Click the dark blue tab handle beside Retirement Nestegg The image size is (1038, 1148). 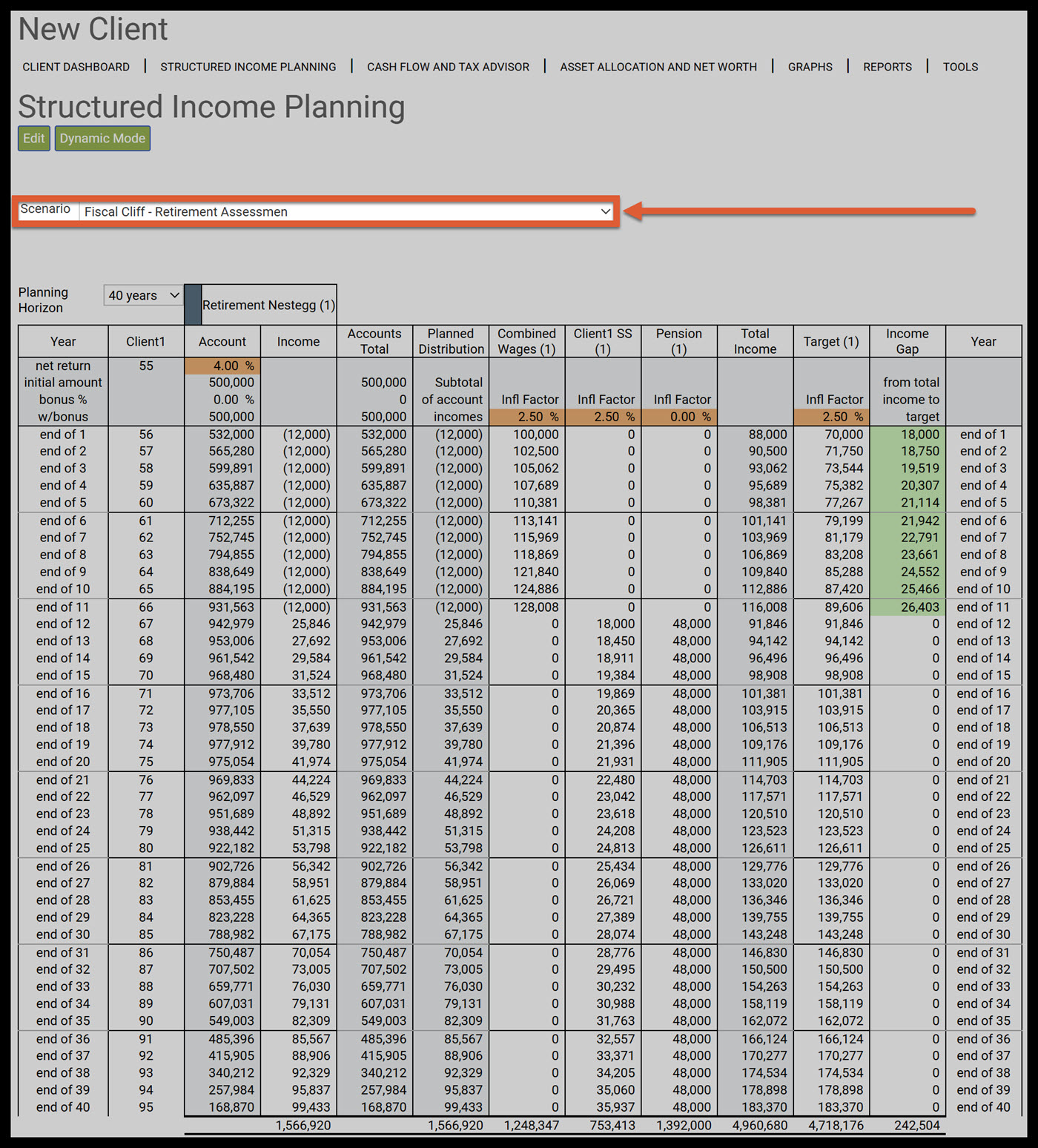(x=193, y=305)
